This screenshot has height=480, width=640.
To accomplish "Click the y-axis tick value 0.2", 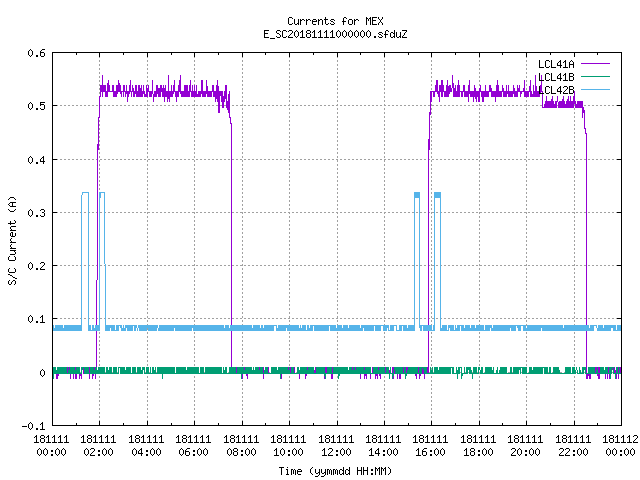I will coord(36,266).
